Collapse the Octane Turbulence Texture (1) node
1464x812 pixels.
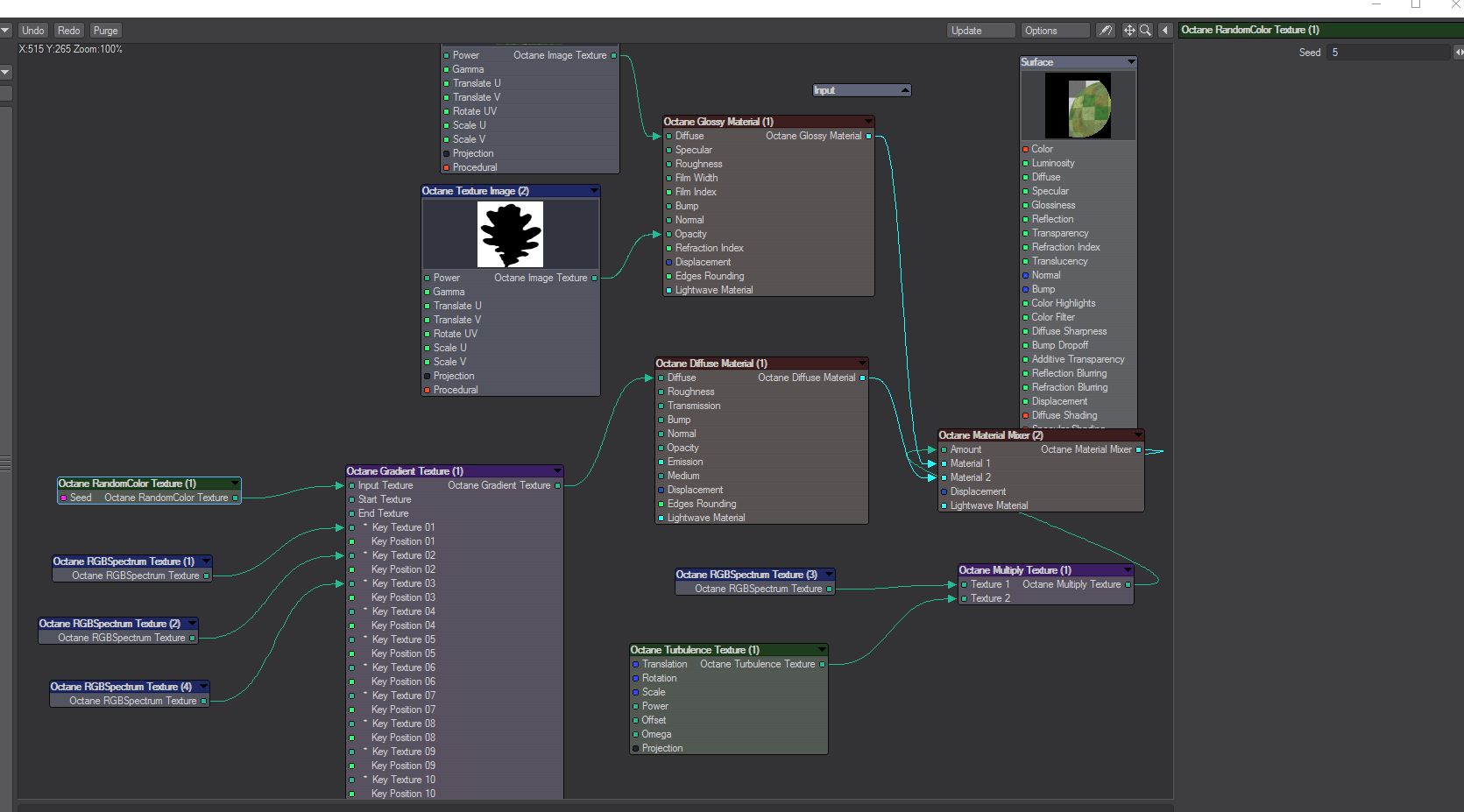click(x=822, y=650)
